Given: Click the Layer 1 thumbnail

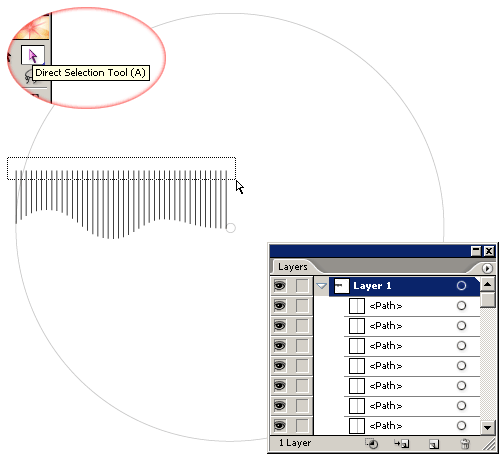Looking at the screenshot, I should point(342,286).
